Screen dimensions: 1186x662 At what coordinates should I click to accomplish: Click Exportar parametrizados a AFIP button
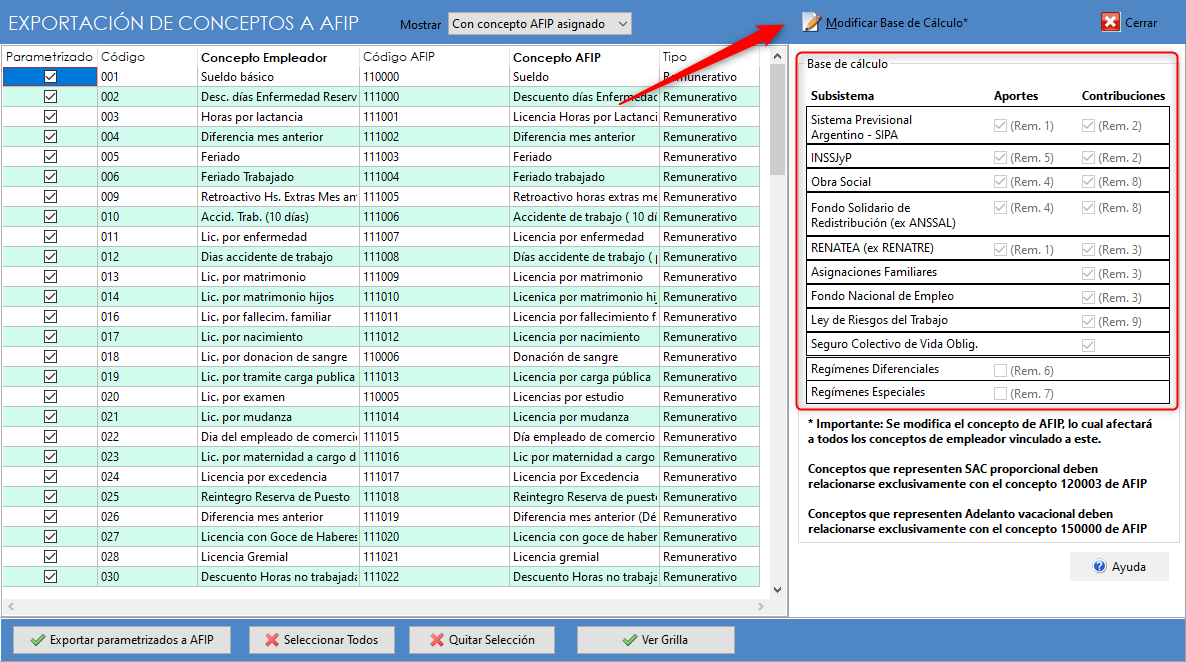(122, 640)
